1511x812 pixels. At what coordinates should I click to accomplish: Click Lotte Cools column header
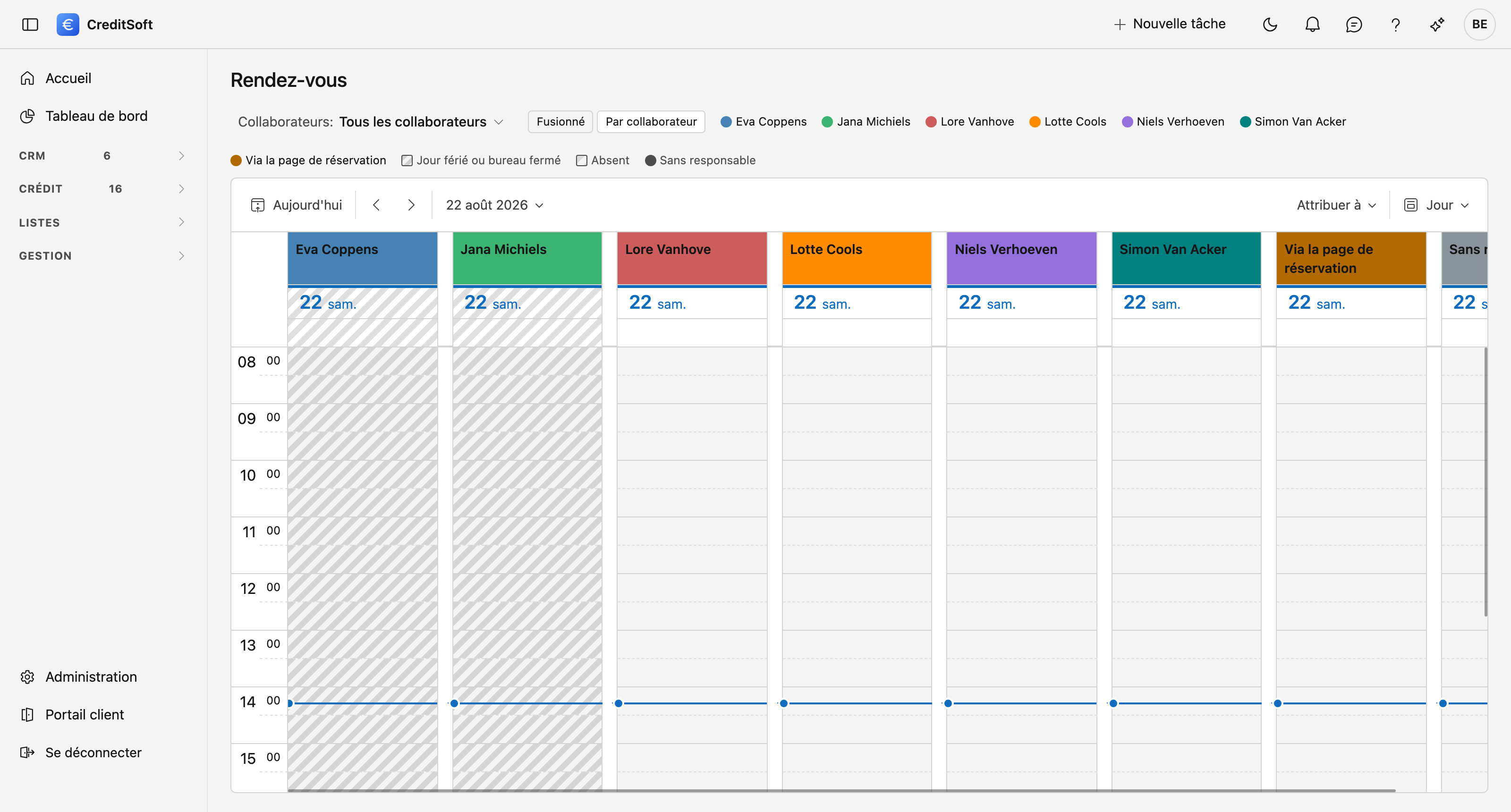click(x=857, y=259)
